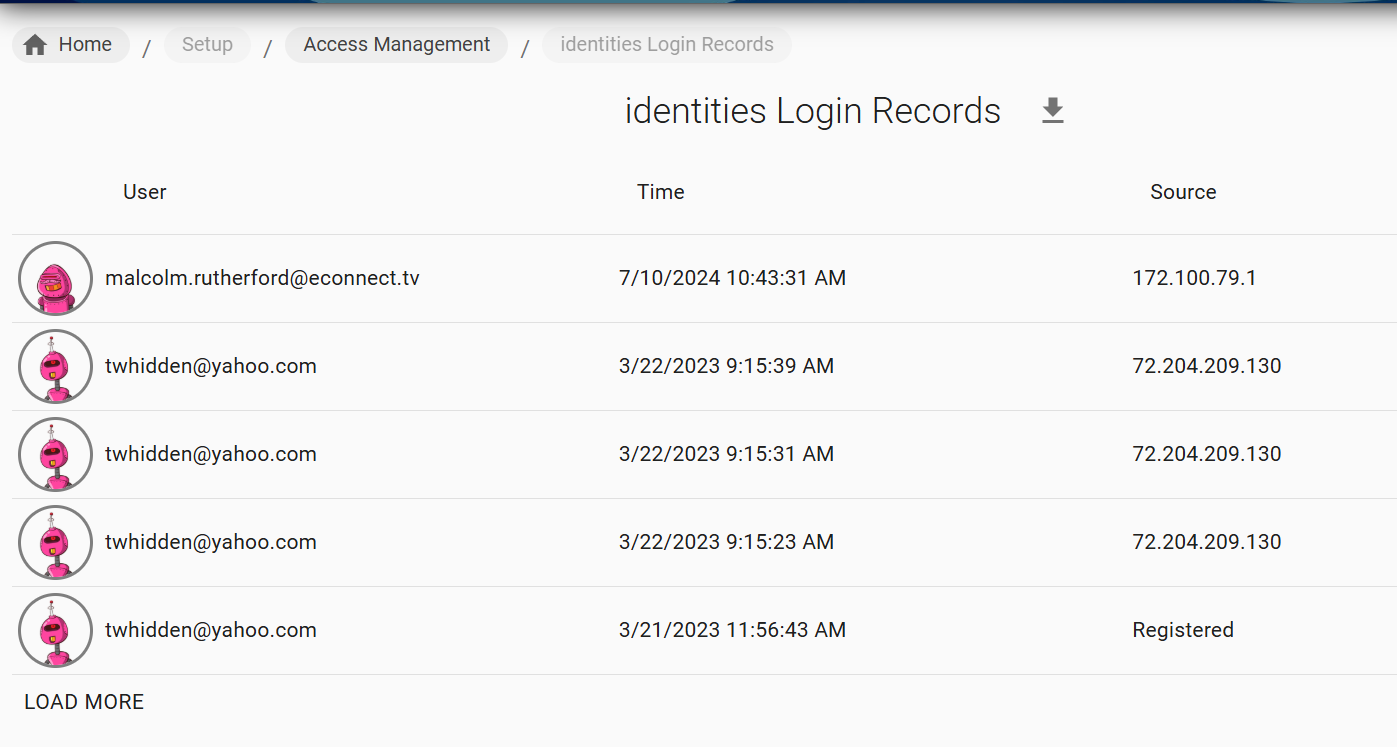Click the User column header
The image size is (1397, 747).
[144, 191]
